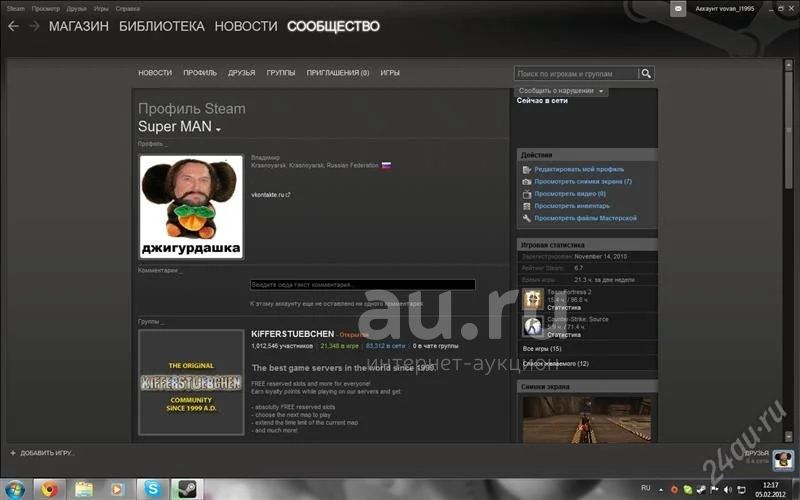Click the comment text input field
This screenshot has height=500, width=800.
point(363,285)
